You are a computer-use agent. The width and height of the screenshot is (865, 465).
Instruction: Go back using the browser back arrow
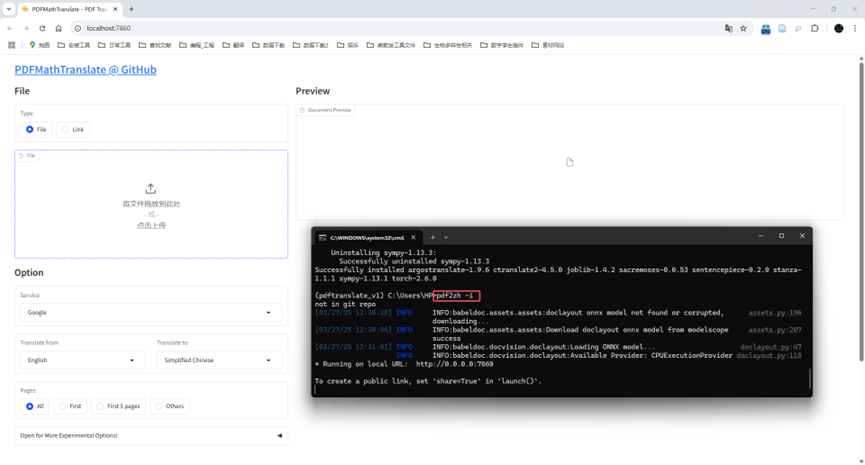pyautogui.click(x=10, y=28)
